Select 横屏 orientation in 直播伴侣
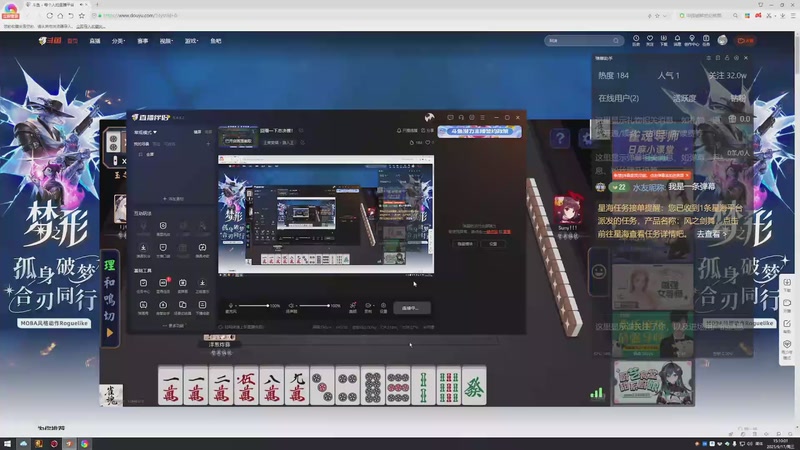The image size is (800, 450). [197, 132]
